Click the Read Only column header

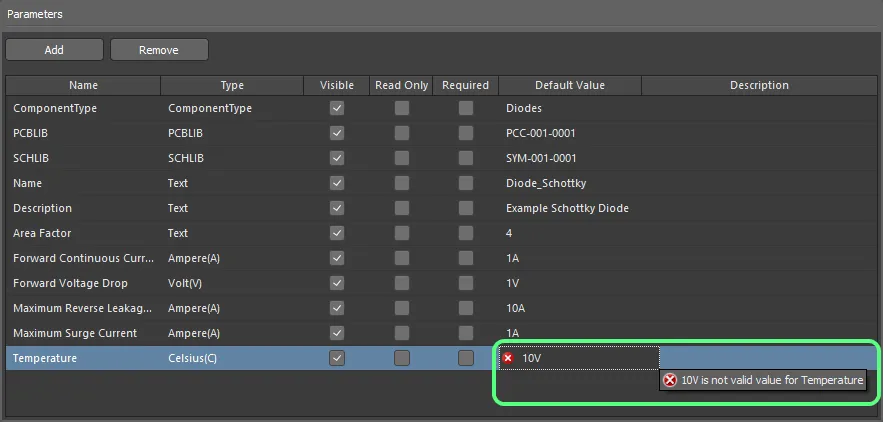(x=402, y=86)
